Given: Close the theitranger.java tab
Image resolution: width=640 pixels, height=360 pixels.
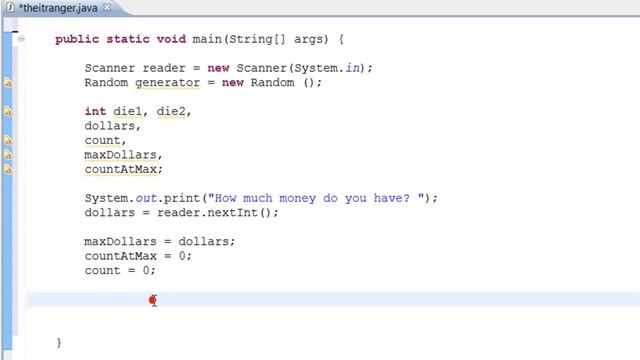Looking at the screenshot, I should (x=107, y=7).
